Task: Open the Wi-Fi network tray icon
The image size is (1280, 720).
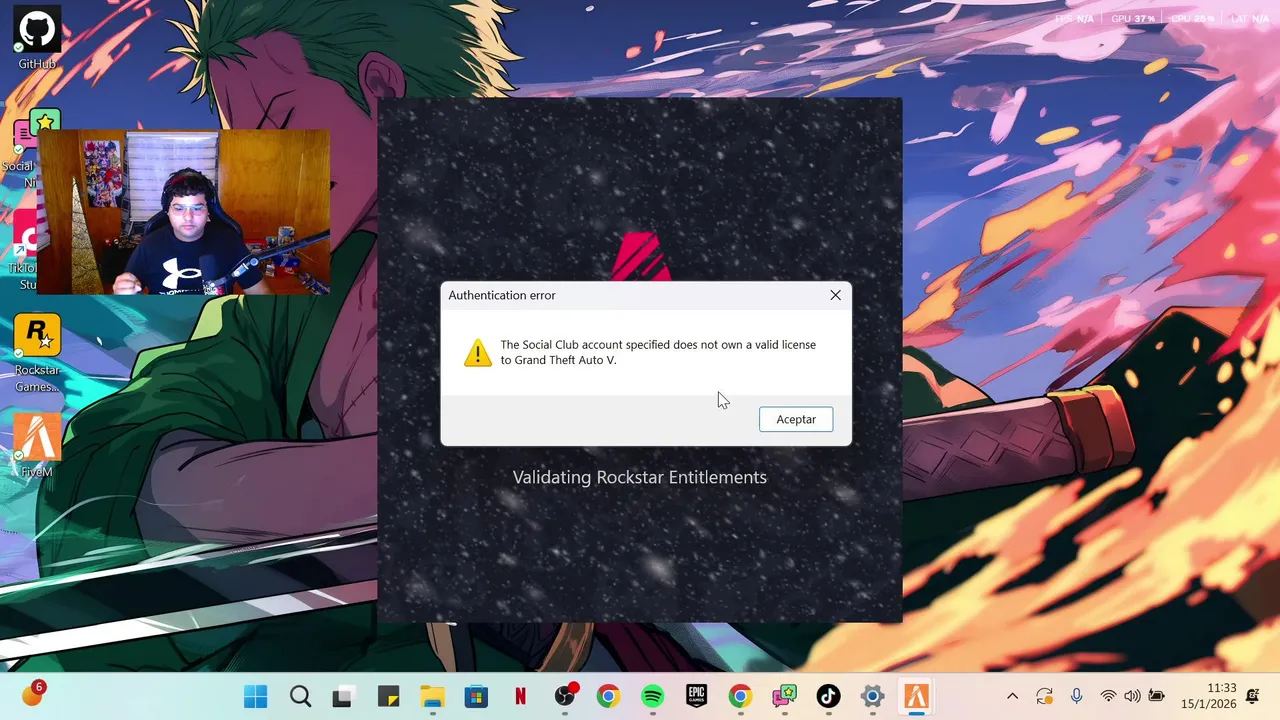Action: [1108, 697]
